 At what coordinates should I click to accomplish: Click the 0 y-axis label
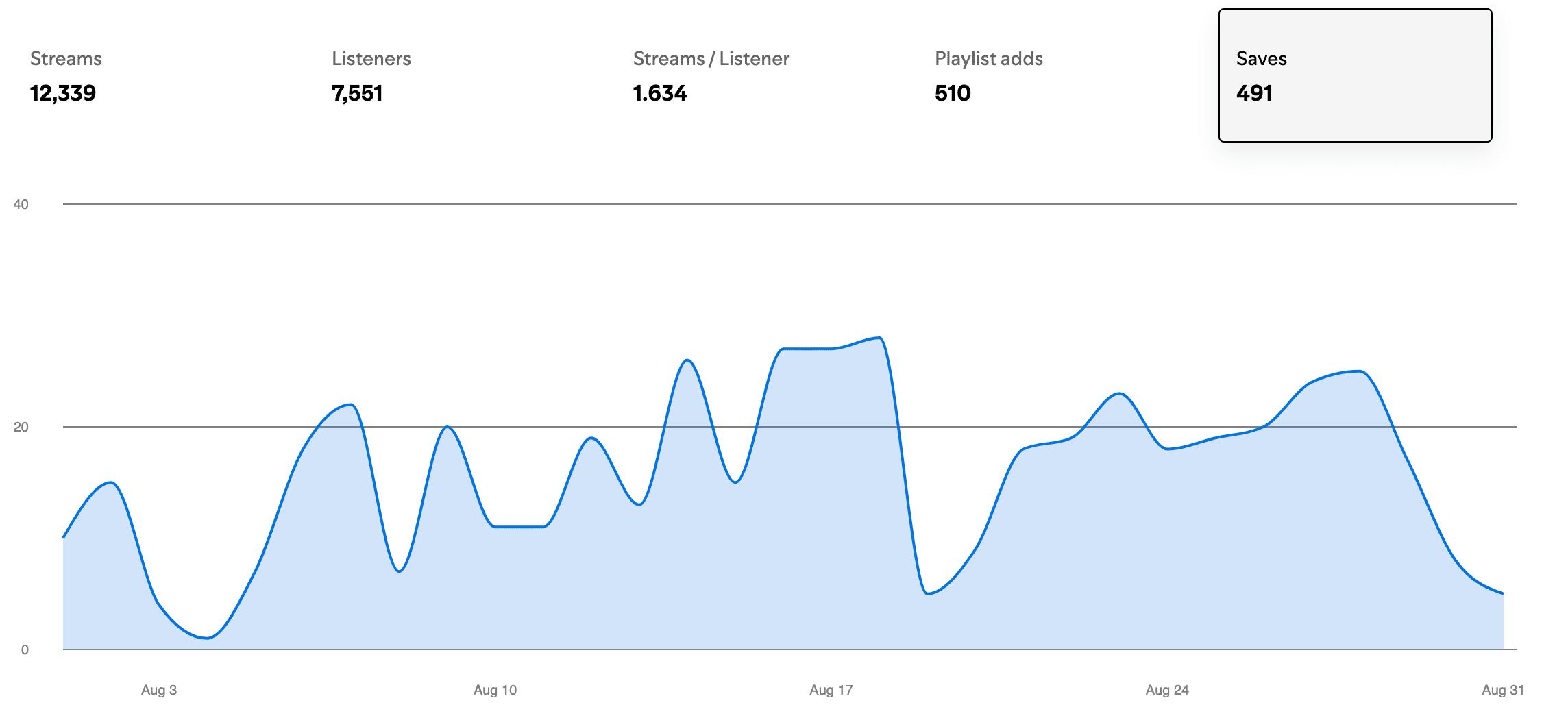tap(25, 649)
